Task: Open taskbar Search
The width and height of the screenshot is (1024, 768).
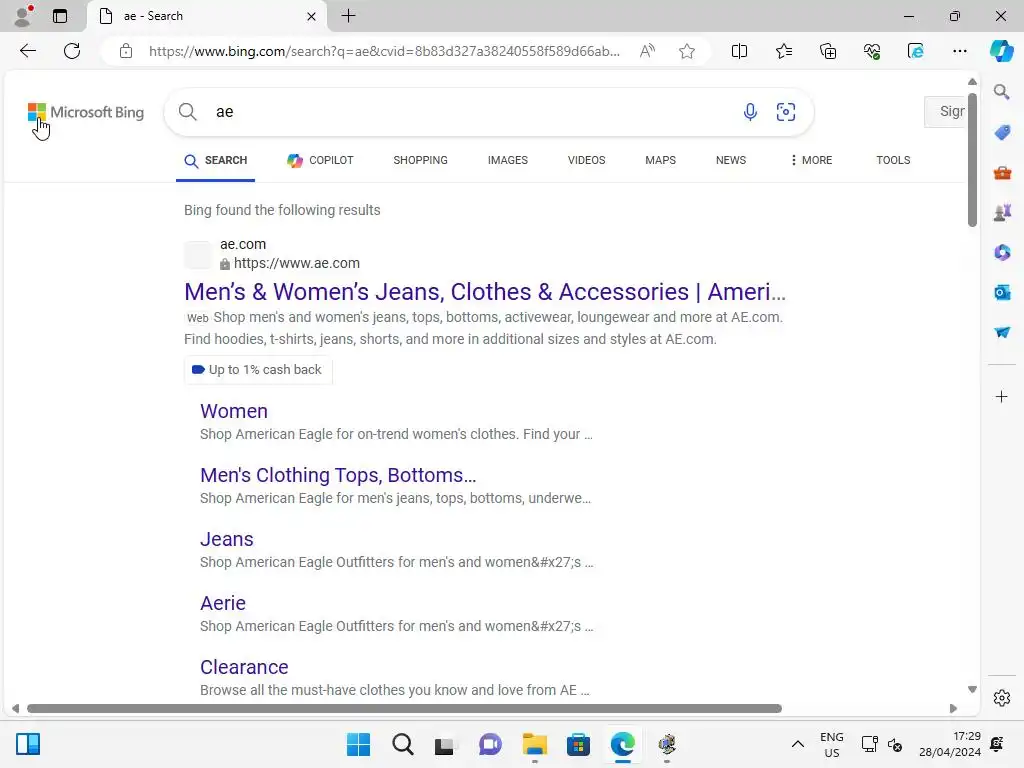Action: [x=403, y=744]
